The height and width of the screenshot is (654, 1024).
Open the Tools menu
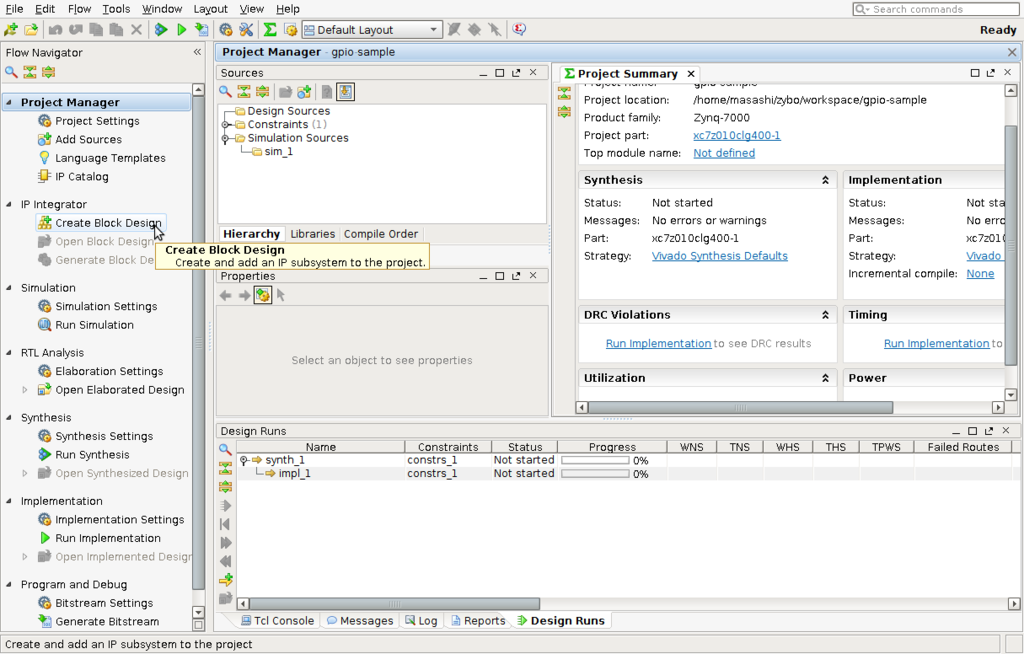116,9
